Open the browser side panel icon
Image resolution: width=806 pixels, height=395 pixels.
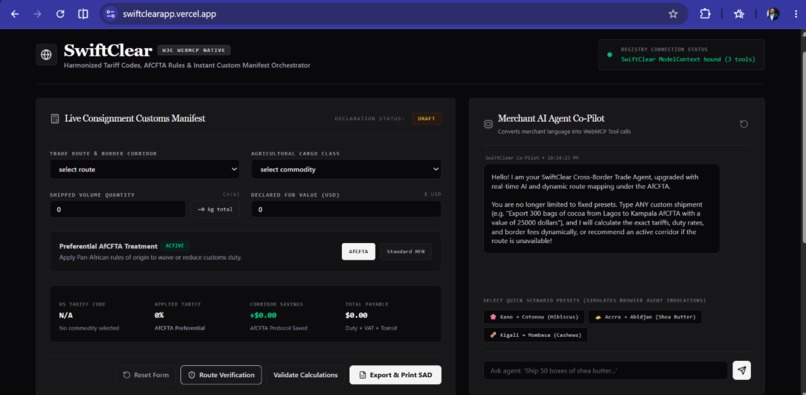click(83, 14)
